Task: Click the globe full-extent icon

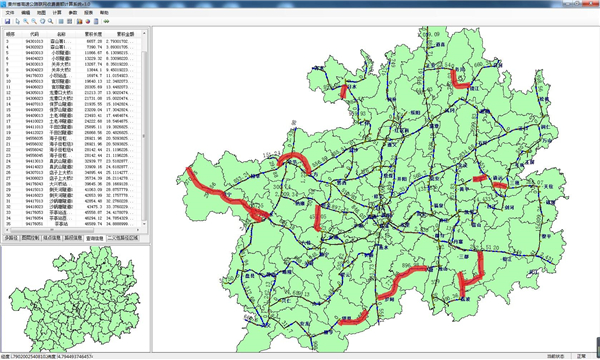Action: pos(42,21)
